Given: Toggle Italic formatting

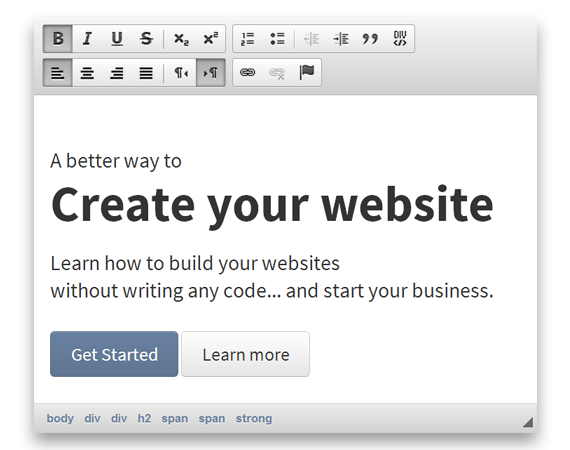Looking at the screenshot, I should coord(87,39).
